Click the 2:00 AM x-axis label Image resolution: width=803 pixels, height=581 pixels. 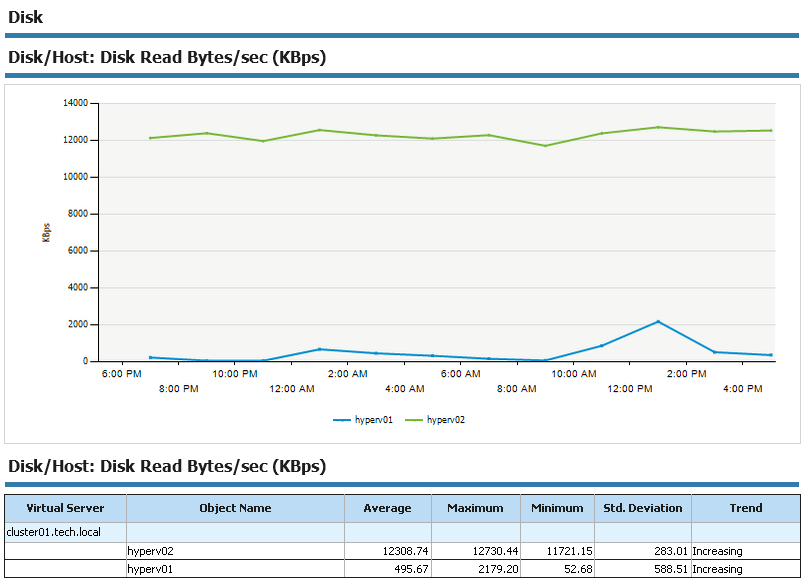click(x=348, y=374)
